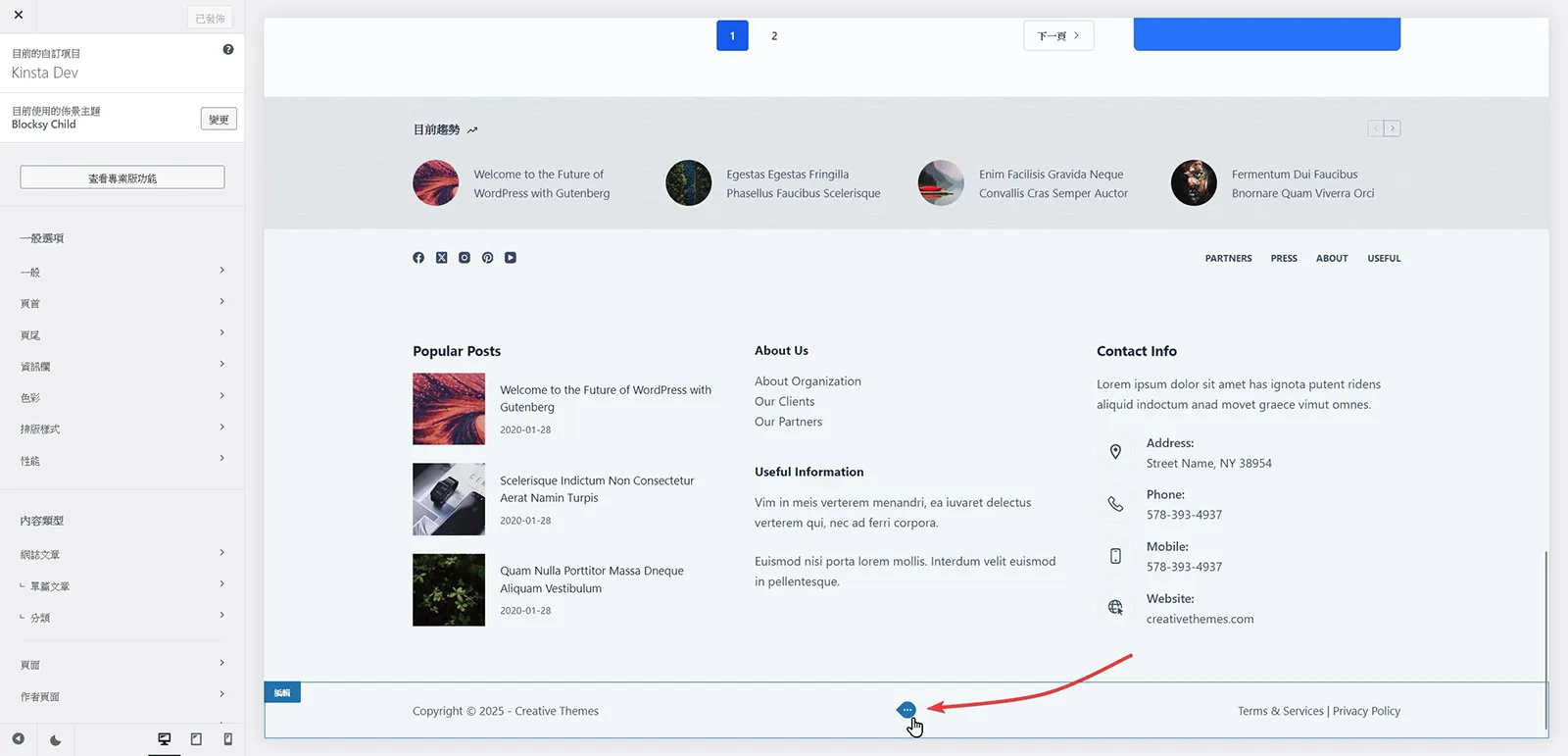This screenshot has height=756, width=1568.
Task: Open the ABOUT footer menu item
Action: (x=1332, y=259)
